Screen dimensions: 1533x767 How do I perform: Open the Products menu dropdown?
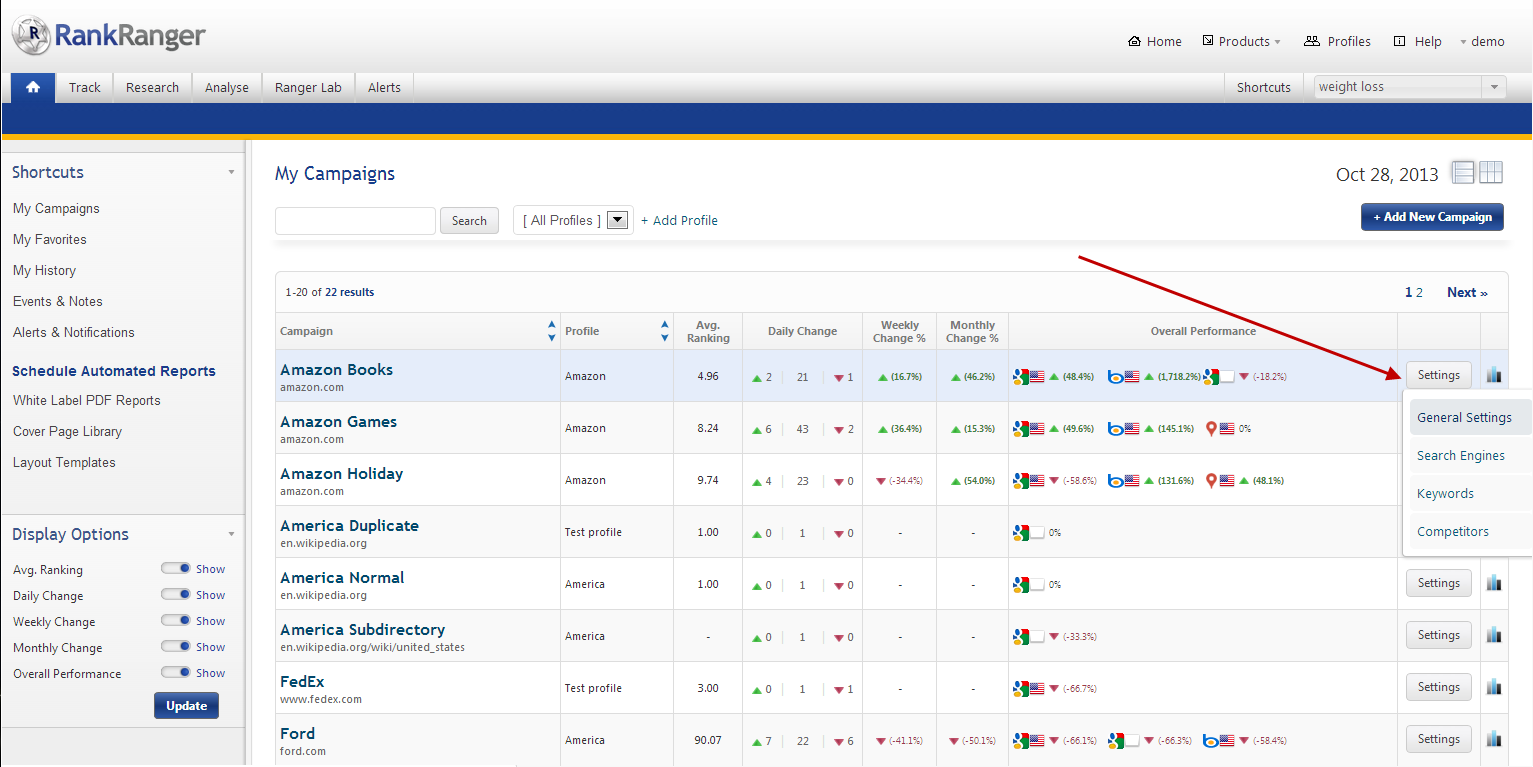tap(1242, 41)
